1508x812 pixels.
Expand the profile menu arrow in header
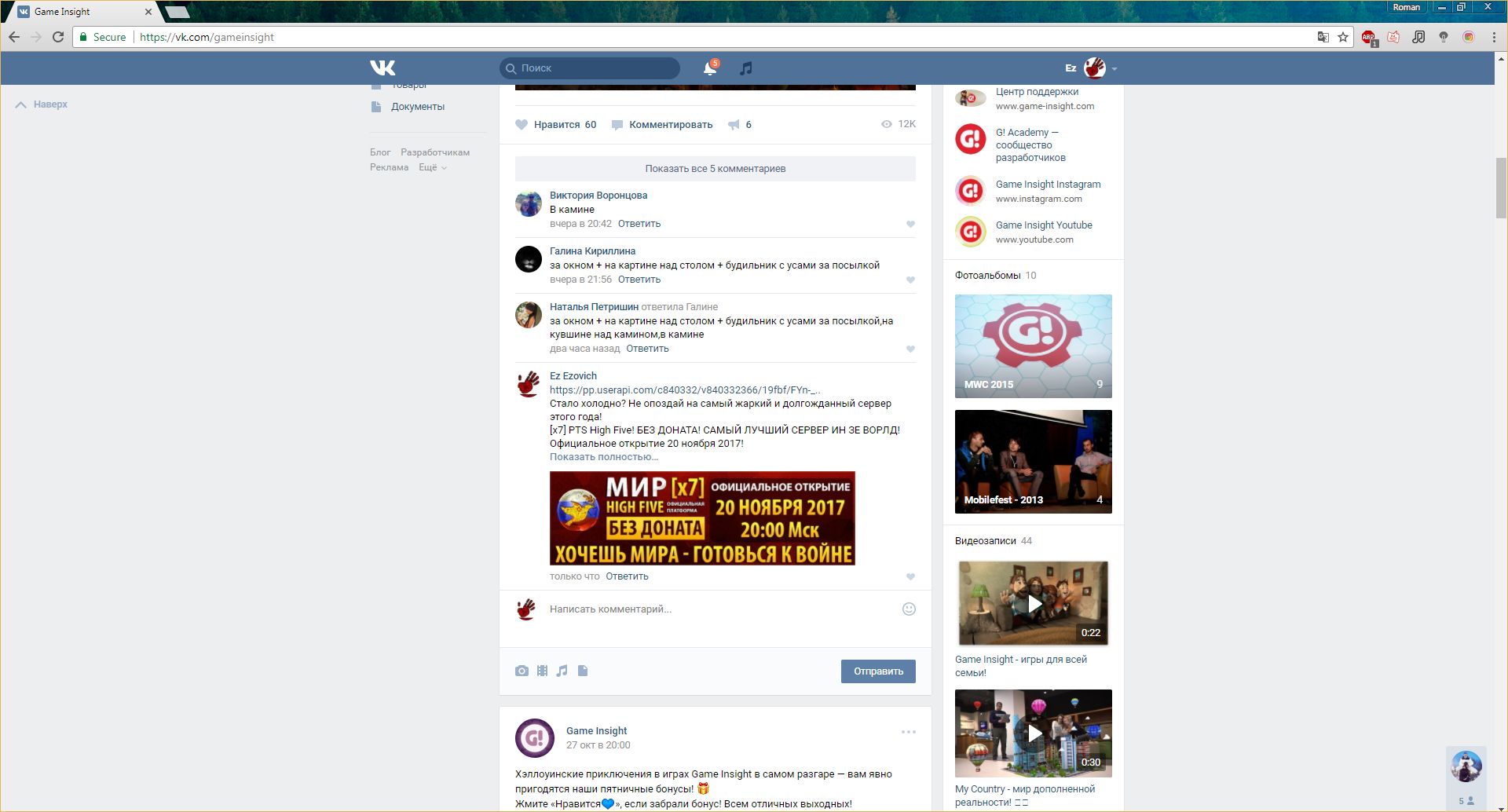point(1115,69)
